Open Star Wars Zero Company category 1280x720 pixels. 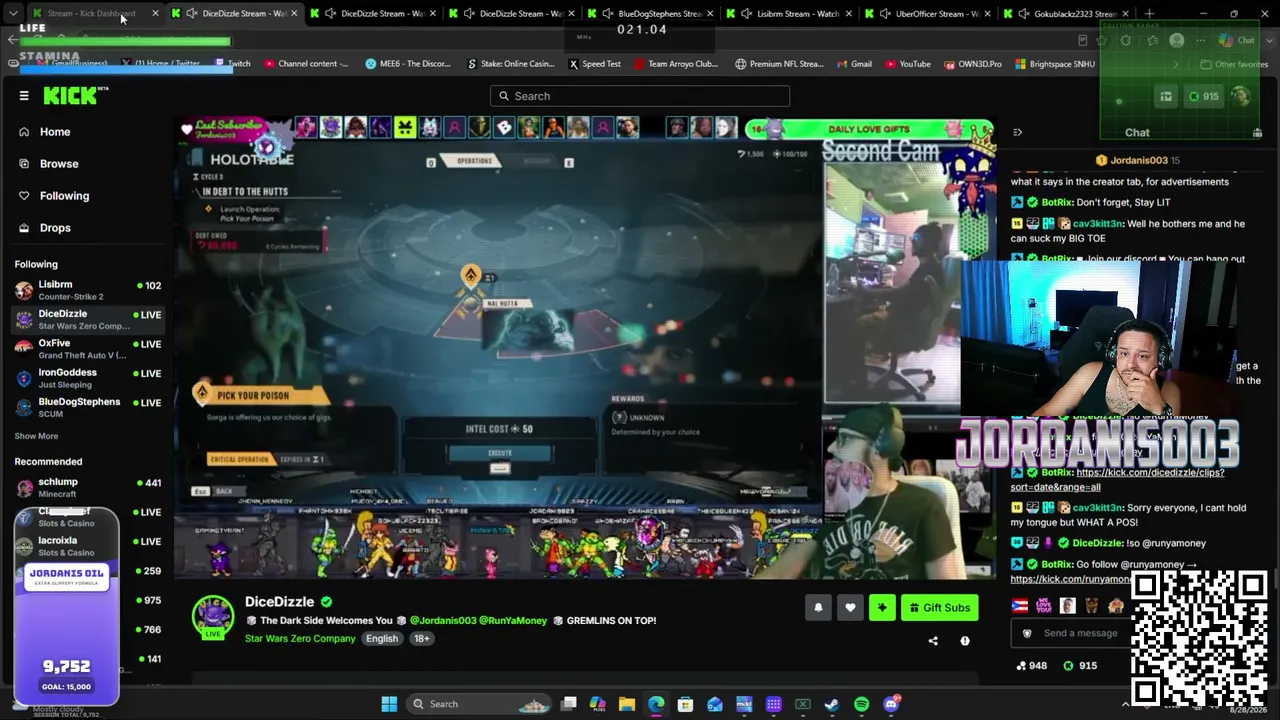tap(300, 638)
